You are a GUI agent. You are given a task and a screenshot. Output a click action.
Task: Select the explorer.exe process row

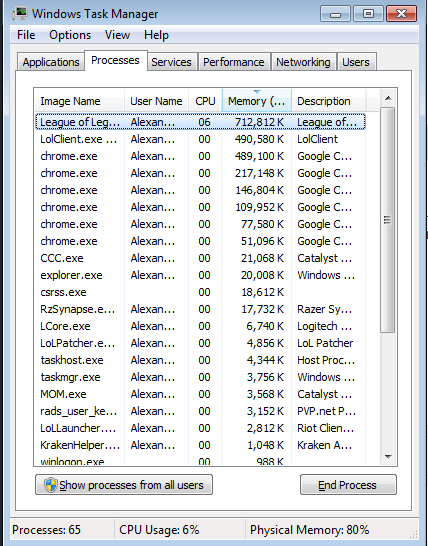pos(200,275)
